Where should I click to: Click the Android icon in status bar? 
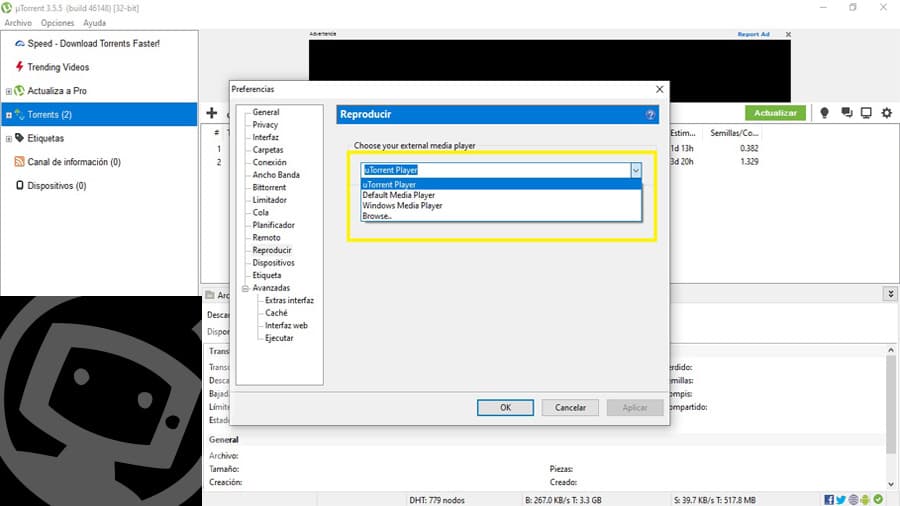865,500
